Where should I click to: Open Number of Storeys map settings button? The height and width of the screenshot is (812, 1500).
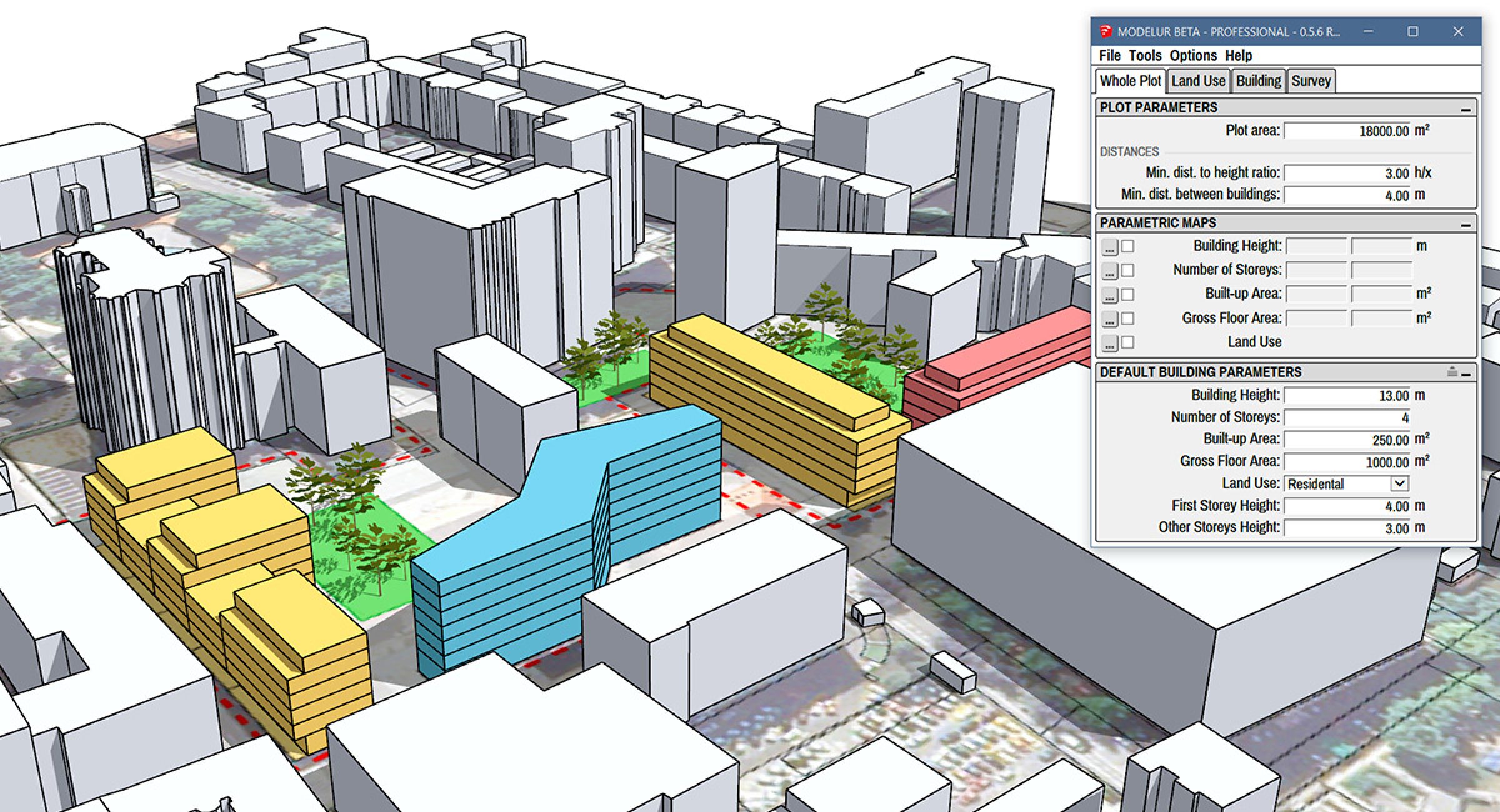point(1109,271)
